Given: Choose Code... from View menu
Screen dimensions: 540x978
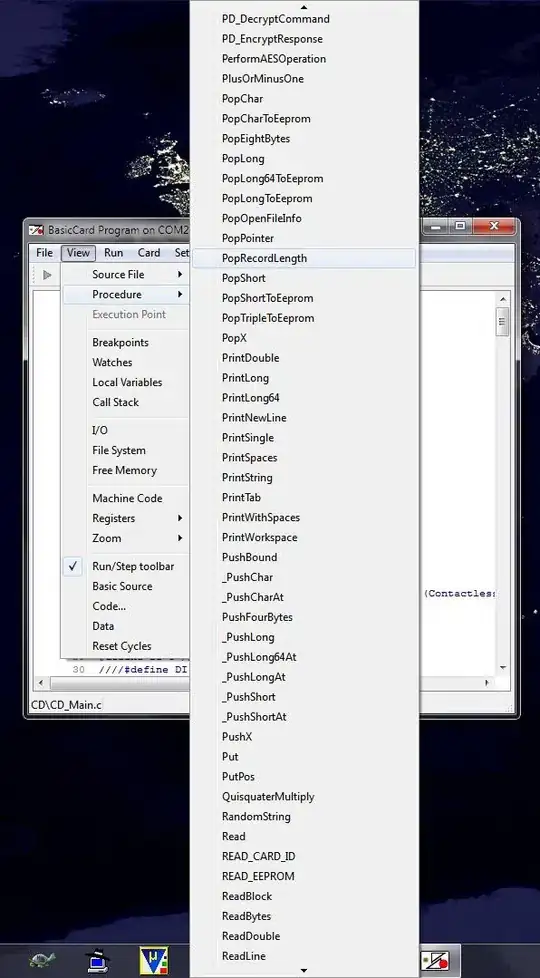Looking at the screenshot, I should tap(109, 606).
